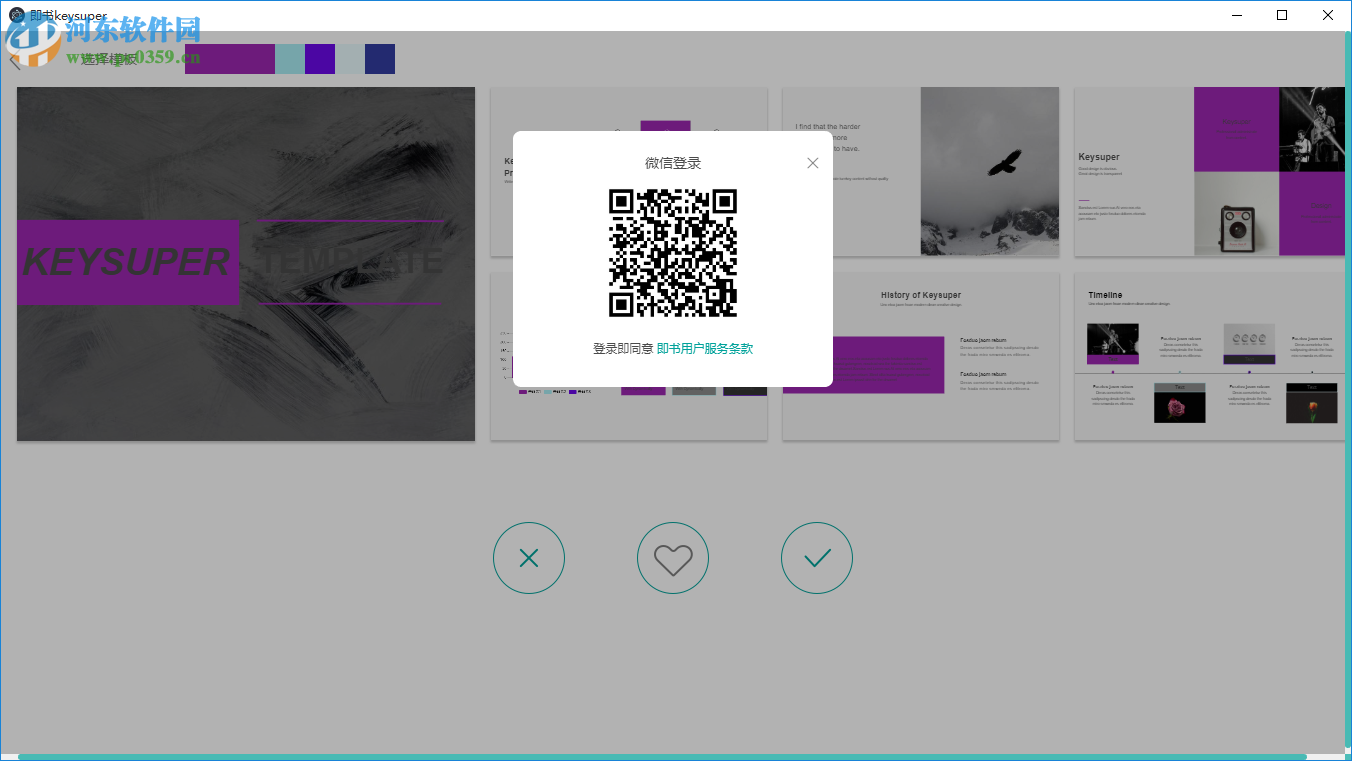This screenshot has width=1352, height=761.
Task: Open the Timeline slide thumbnail
Action: 1210,357
